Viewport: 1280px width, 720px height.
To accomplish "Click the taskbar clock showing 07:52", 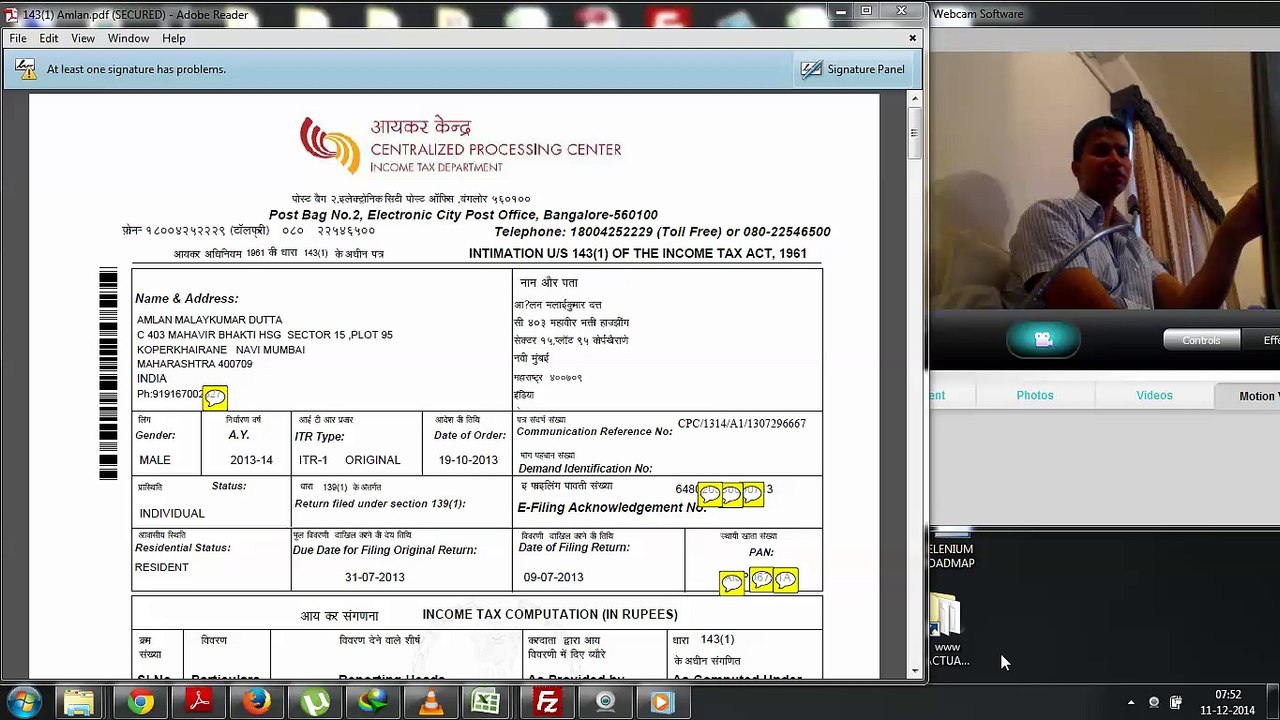I will pos(1228,702).
